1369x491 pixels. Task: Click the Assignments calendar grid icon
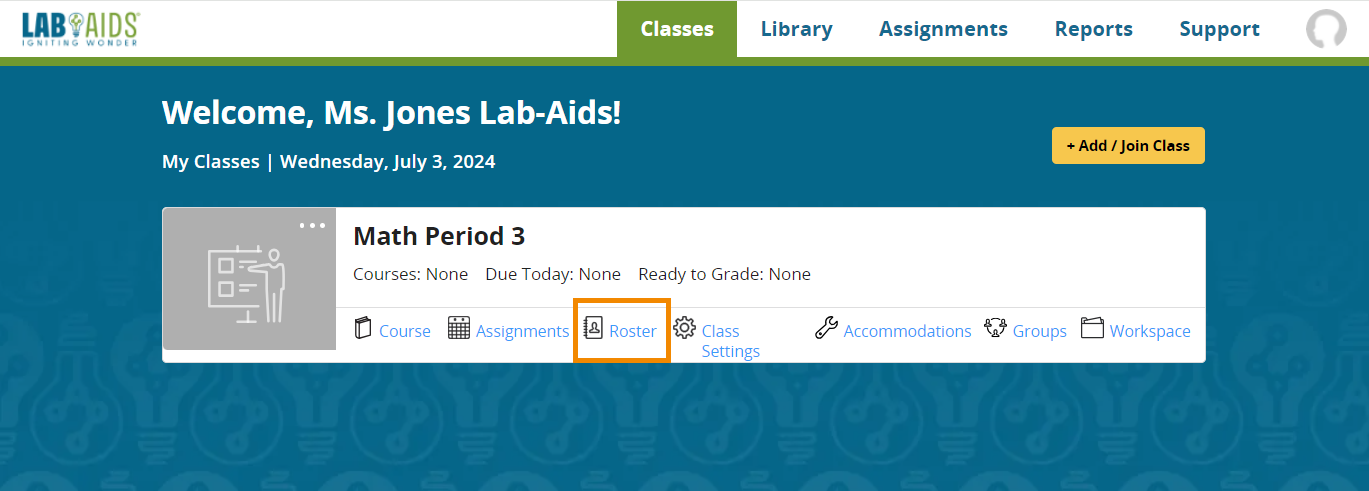[459, 328]
